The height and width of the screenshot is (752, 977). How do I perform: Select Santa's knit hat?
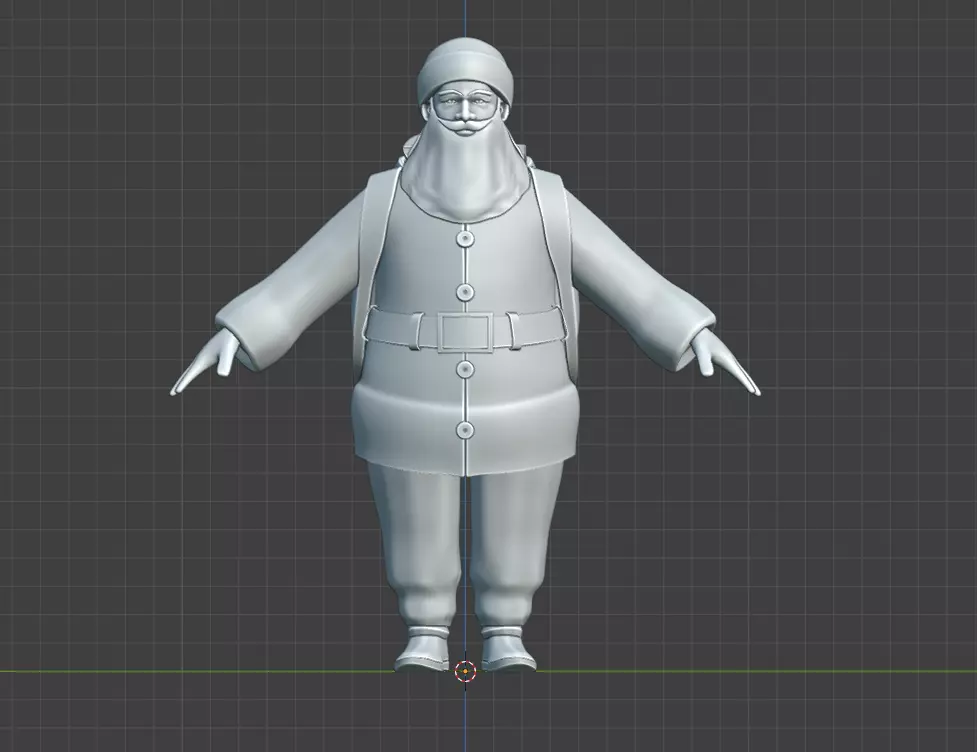(465, 70)
